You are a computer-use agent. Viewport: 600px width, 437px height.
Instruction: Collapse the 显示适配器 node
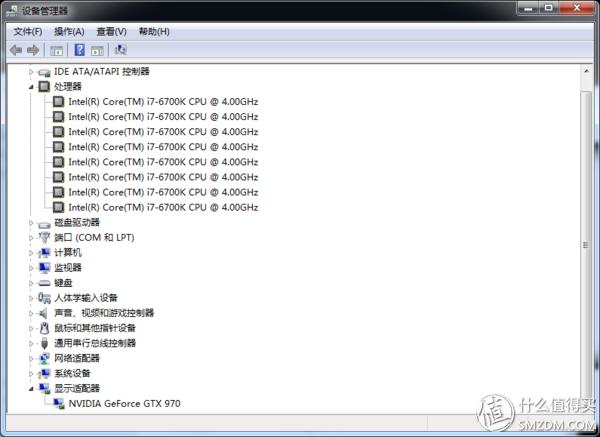click(31, 389)
